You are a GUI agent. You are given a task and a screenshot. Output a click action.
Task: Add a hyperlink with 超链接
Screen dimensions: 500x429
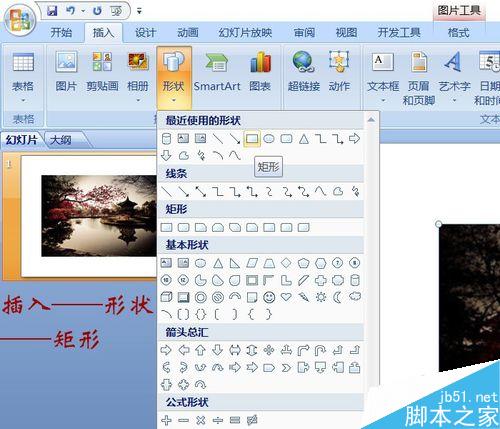point(304,72)
